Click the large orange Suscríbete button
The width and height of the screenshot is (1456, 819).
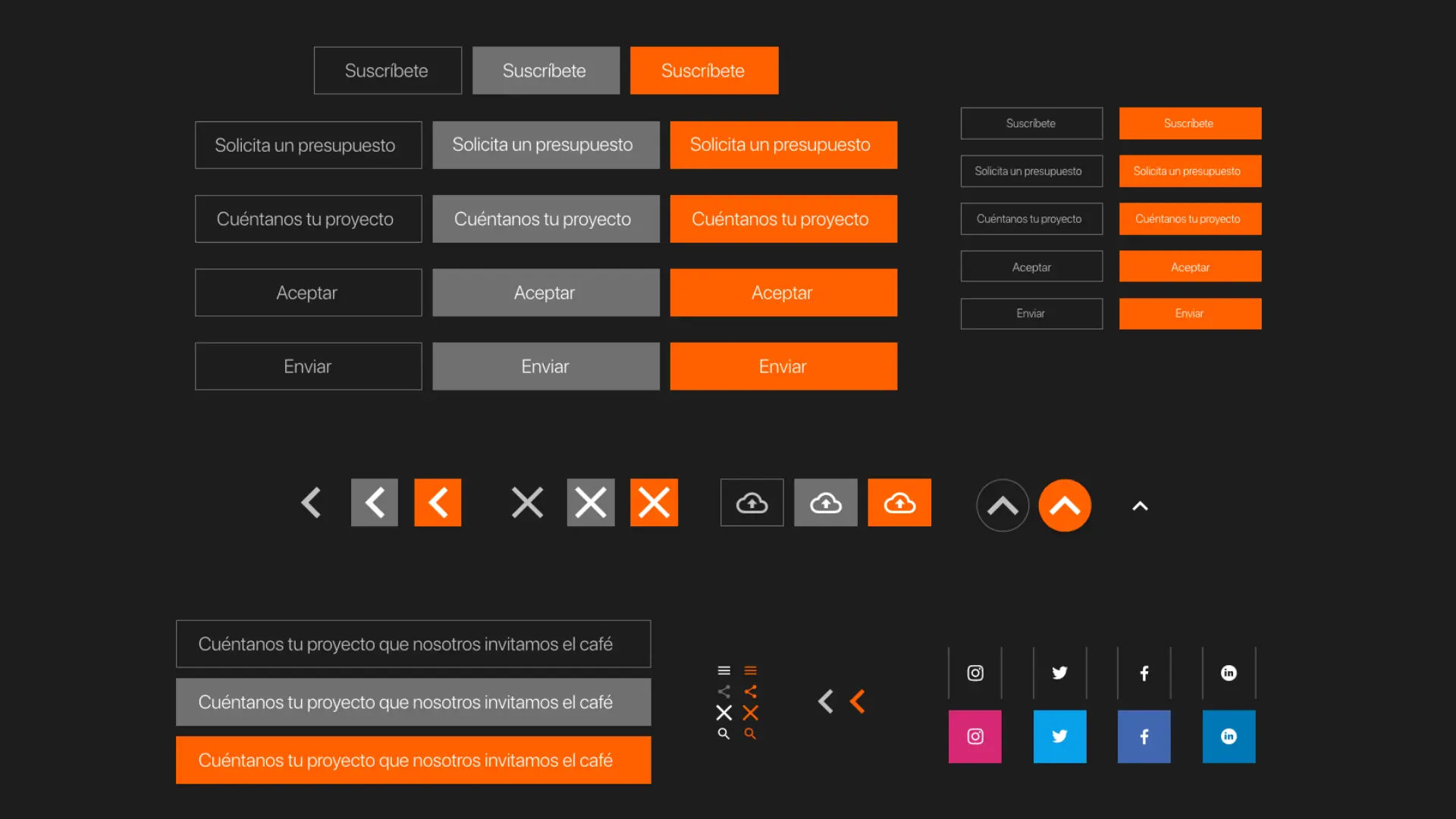(704, 71)
